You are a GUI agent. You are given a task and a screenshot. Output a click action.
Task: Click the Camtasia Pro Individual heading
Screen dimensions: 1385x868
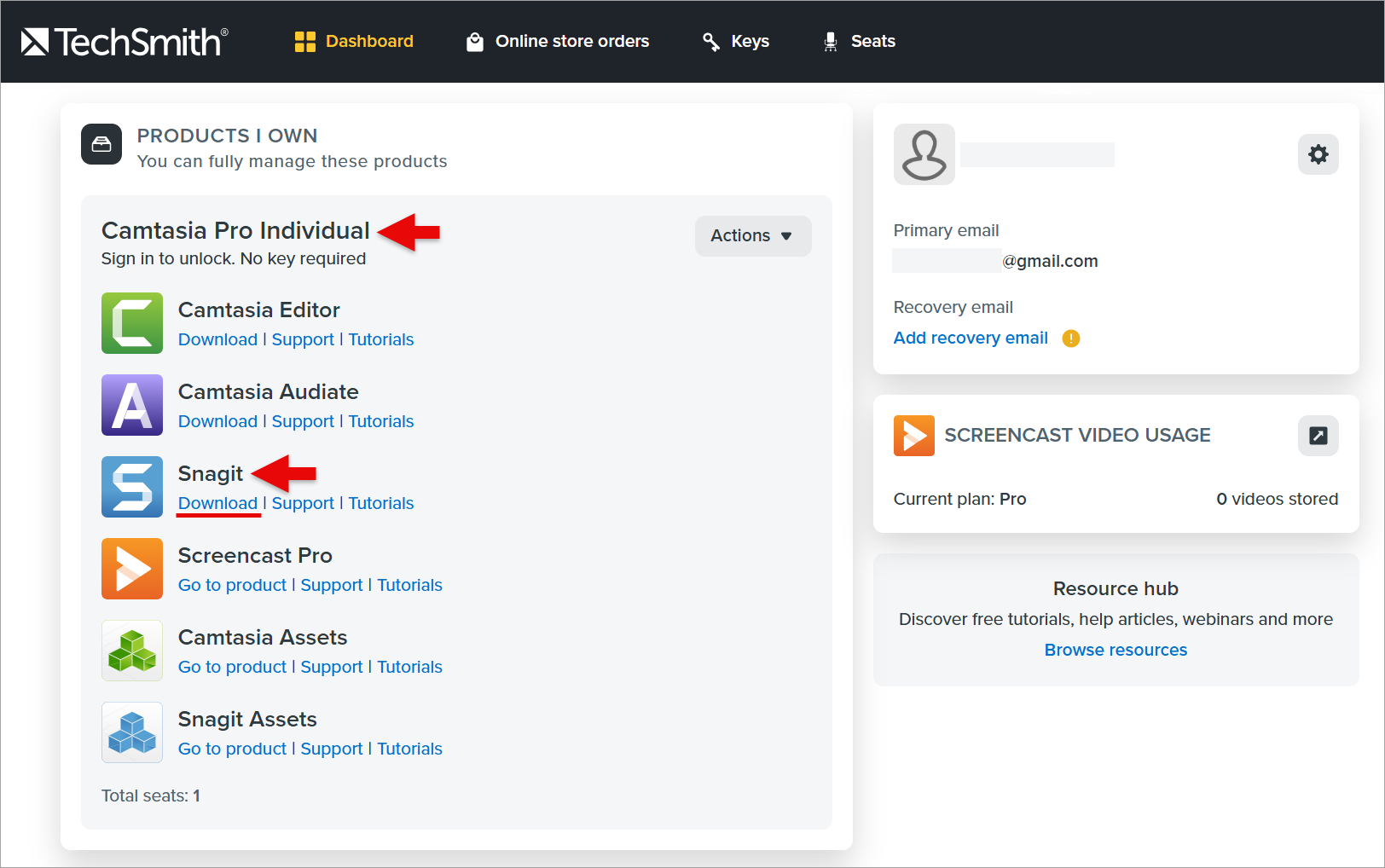pos(235,230)
